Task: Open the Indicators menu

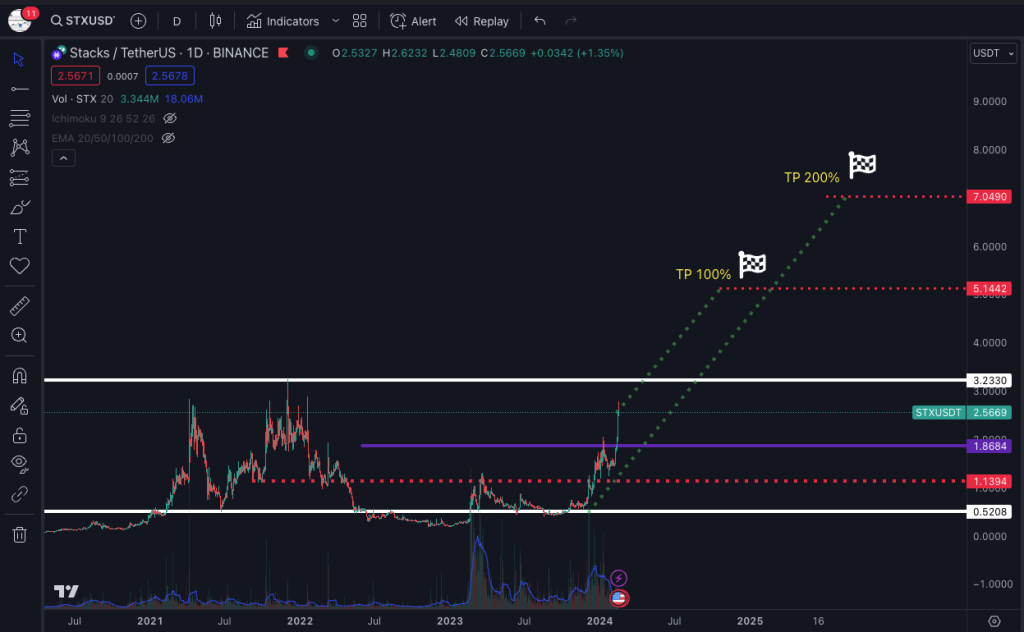Action: (283, 21)
